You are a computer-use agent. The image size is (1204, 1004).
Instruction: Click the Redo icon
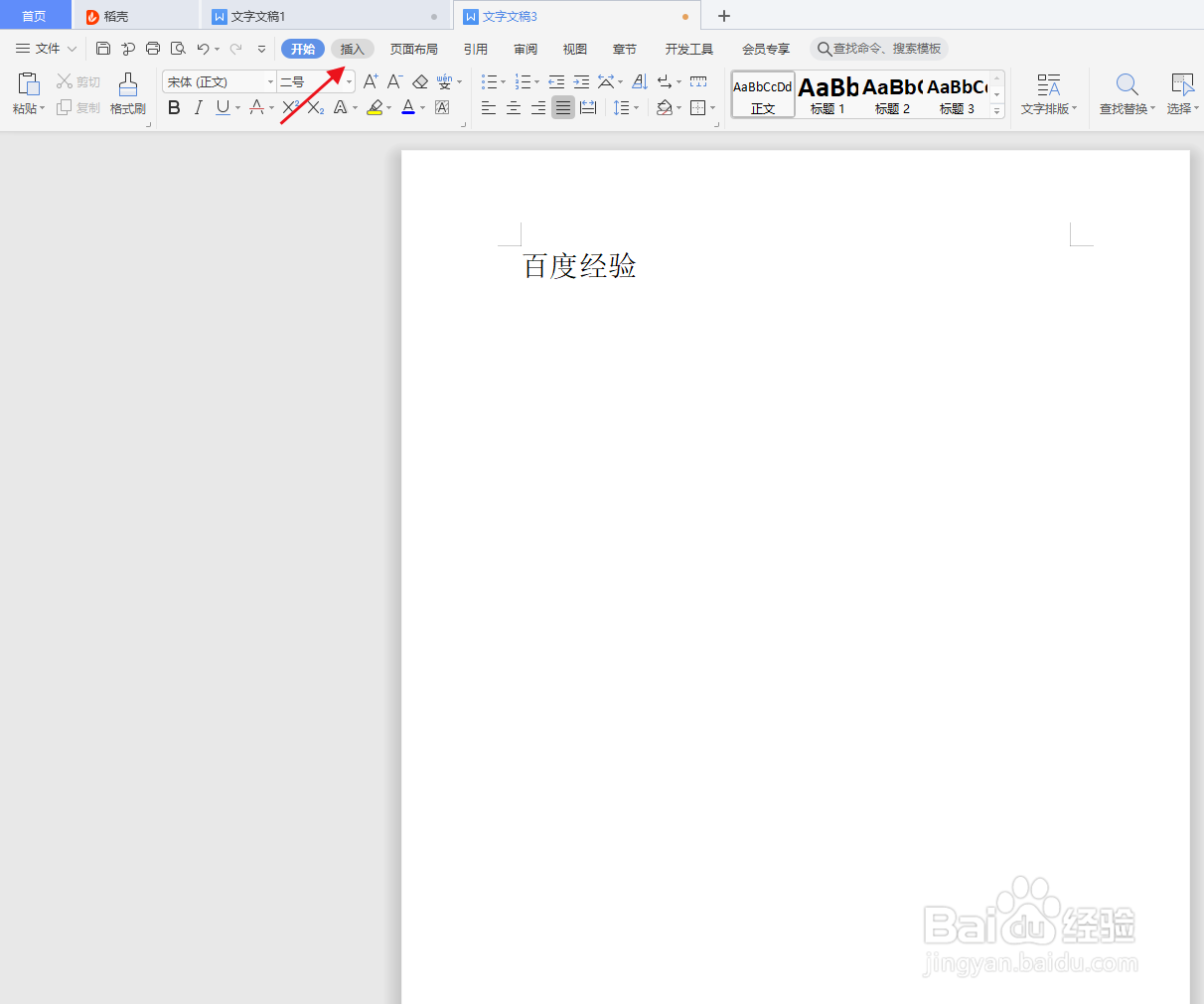pos(235,49)
